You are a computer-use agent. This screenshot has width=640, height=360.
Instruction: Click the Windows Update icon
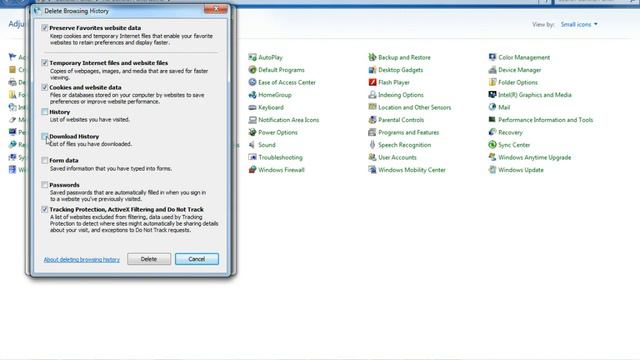[492, 170]
